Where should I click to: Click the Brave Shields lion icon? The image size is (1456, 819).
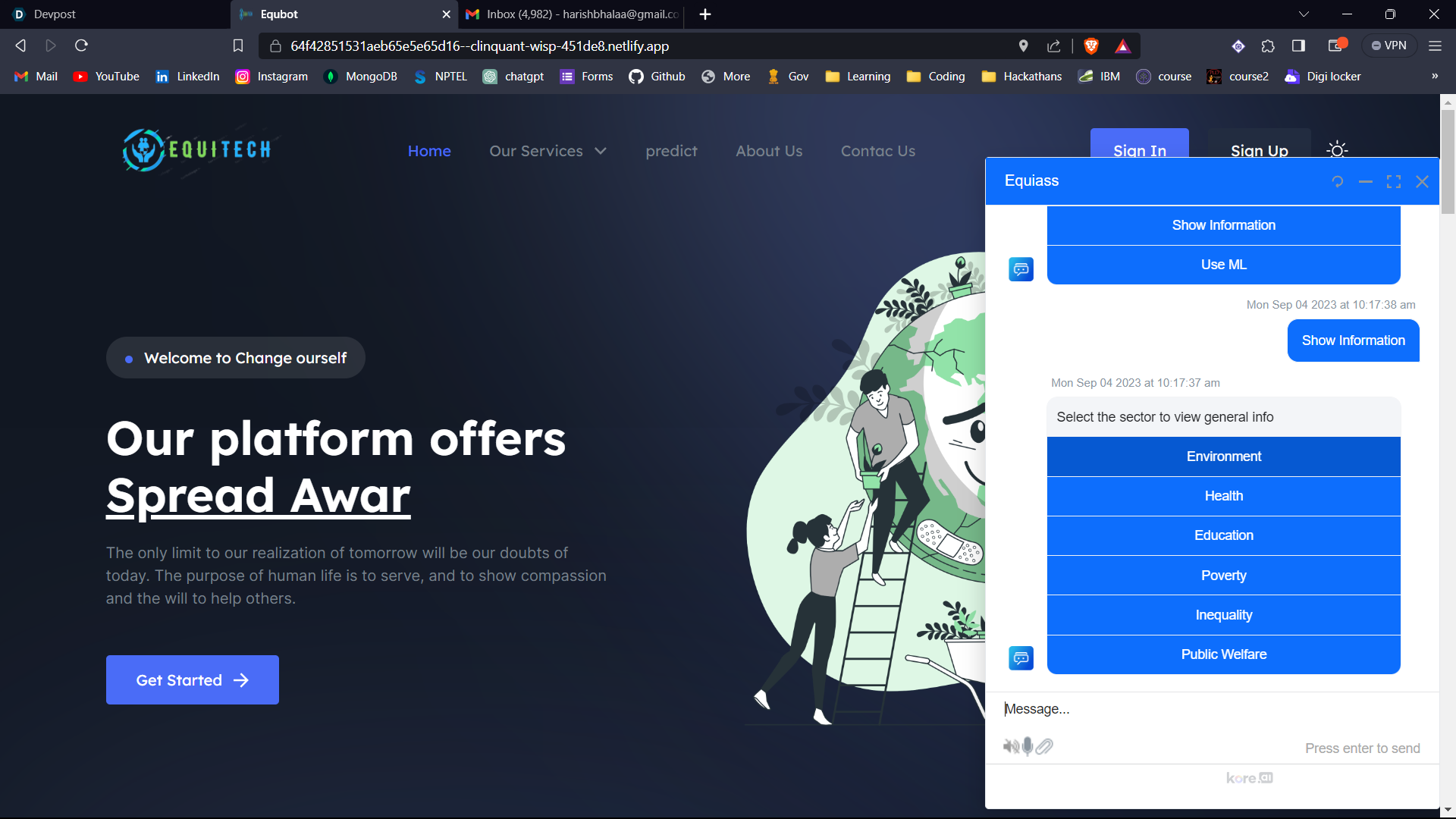tap(1091, 46)
